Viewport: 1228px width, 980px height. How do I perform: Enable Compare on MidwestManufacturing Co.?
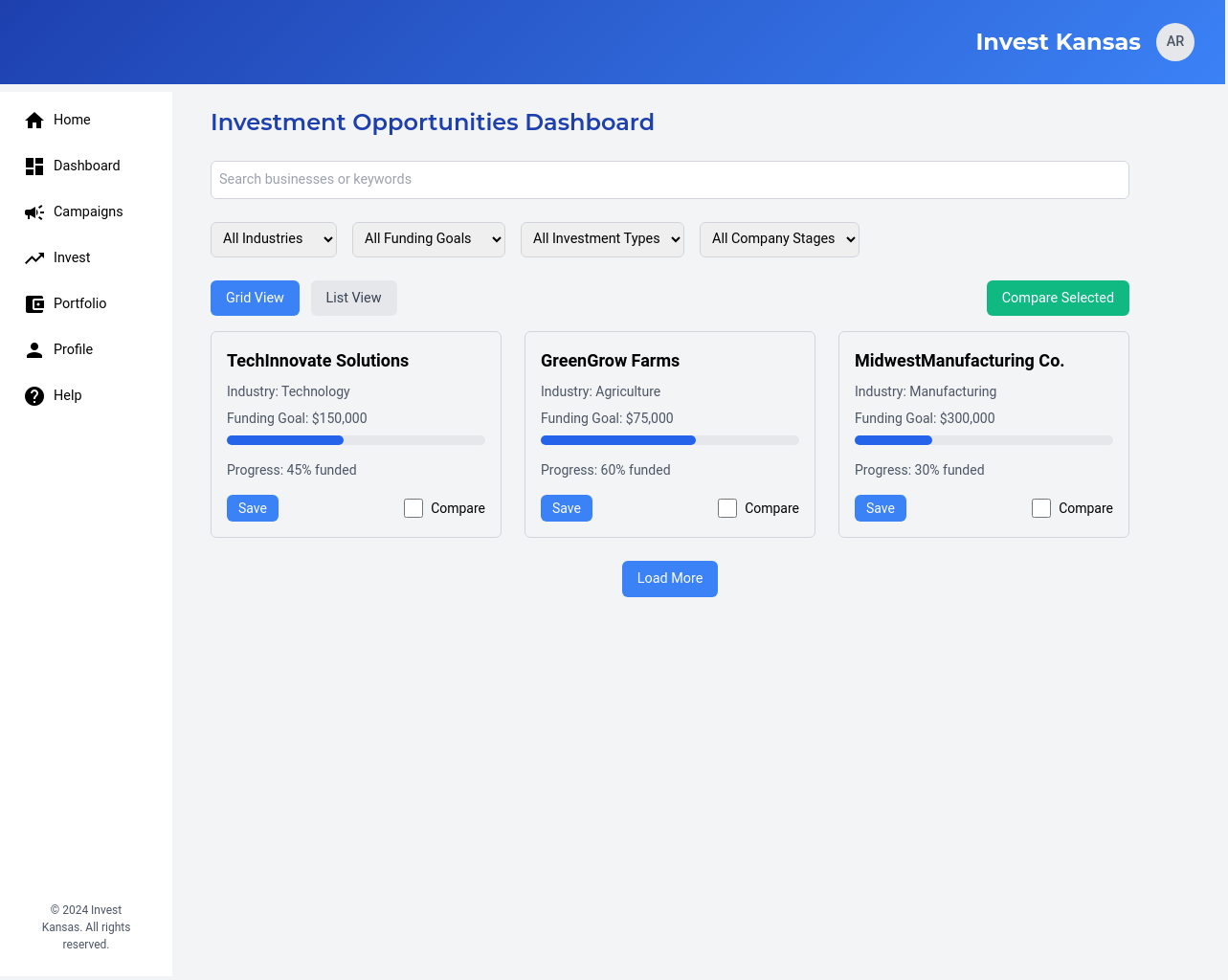[1041, 508]
